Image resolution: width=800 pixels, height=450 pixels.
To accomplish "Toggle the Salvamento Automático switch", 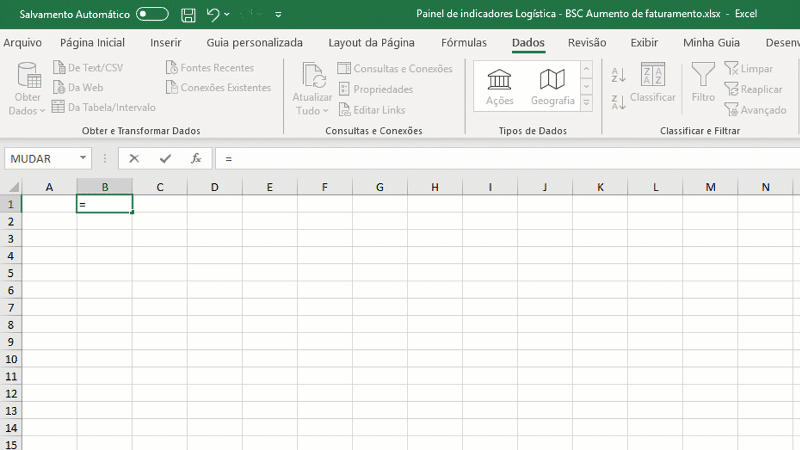I will (152, 14).
